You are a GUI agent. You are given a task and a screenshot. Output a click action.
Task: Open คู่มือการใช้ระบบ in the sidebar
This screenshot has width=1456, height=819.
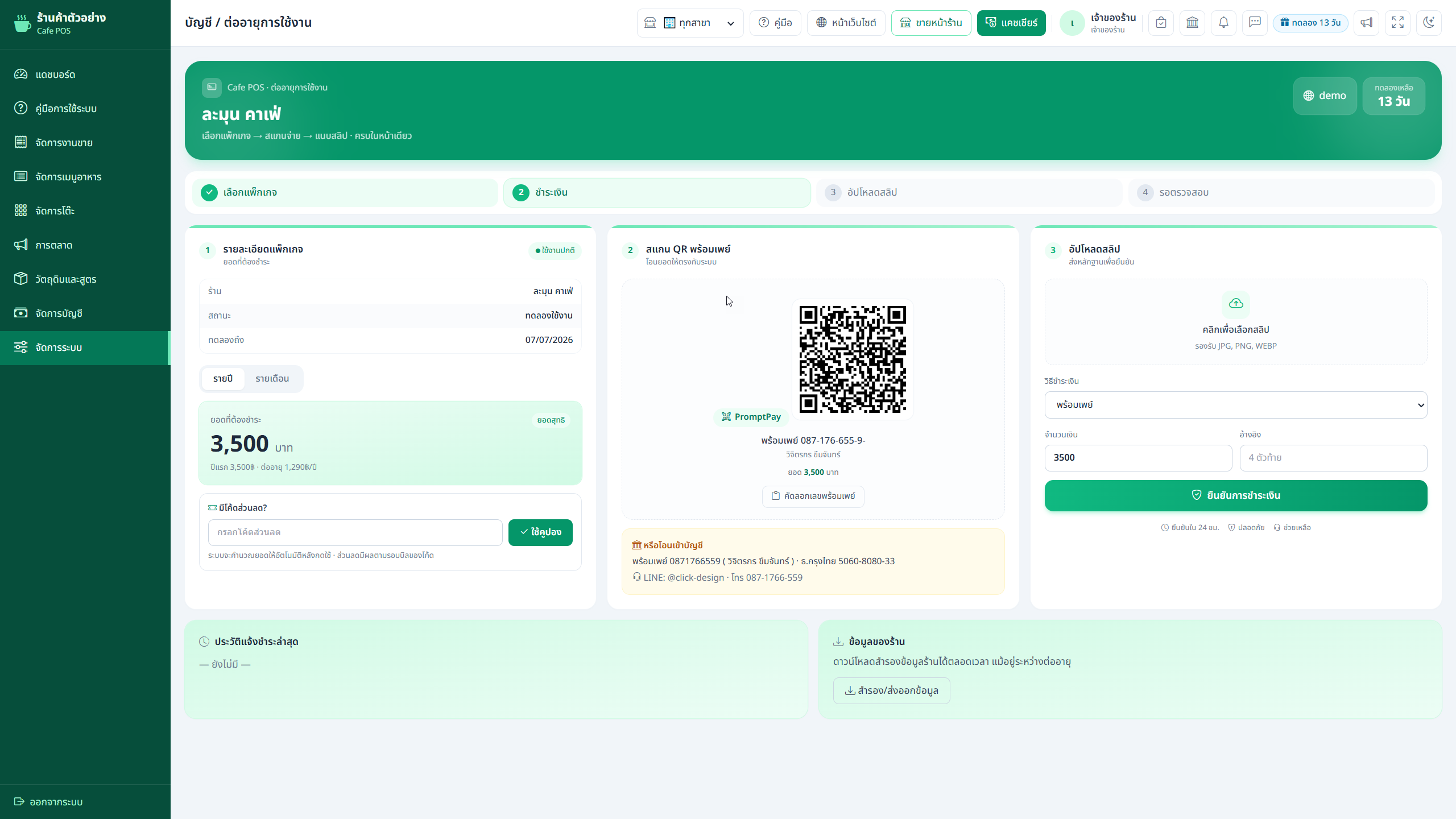85,109
